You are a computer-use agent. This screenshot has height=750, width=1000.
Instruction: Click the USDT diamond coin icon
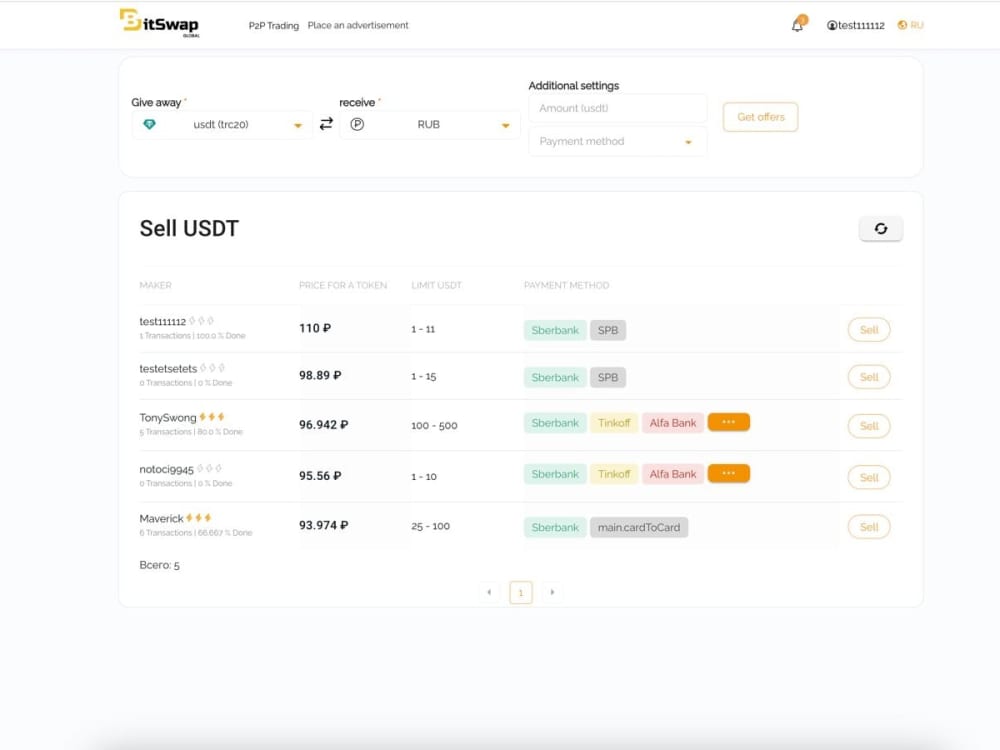tap(149, 124)
